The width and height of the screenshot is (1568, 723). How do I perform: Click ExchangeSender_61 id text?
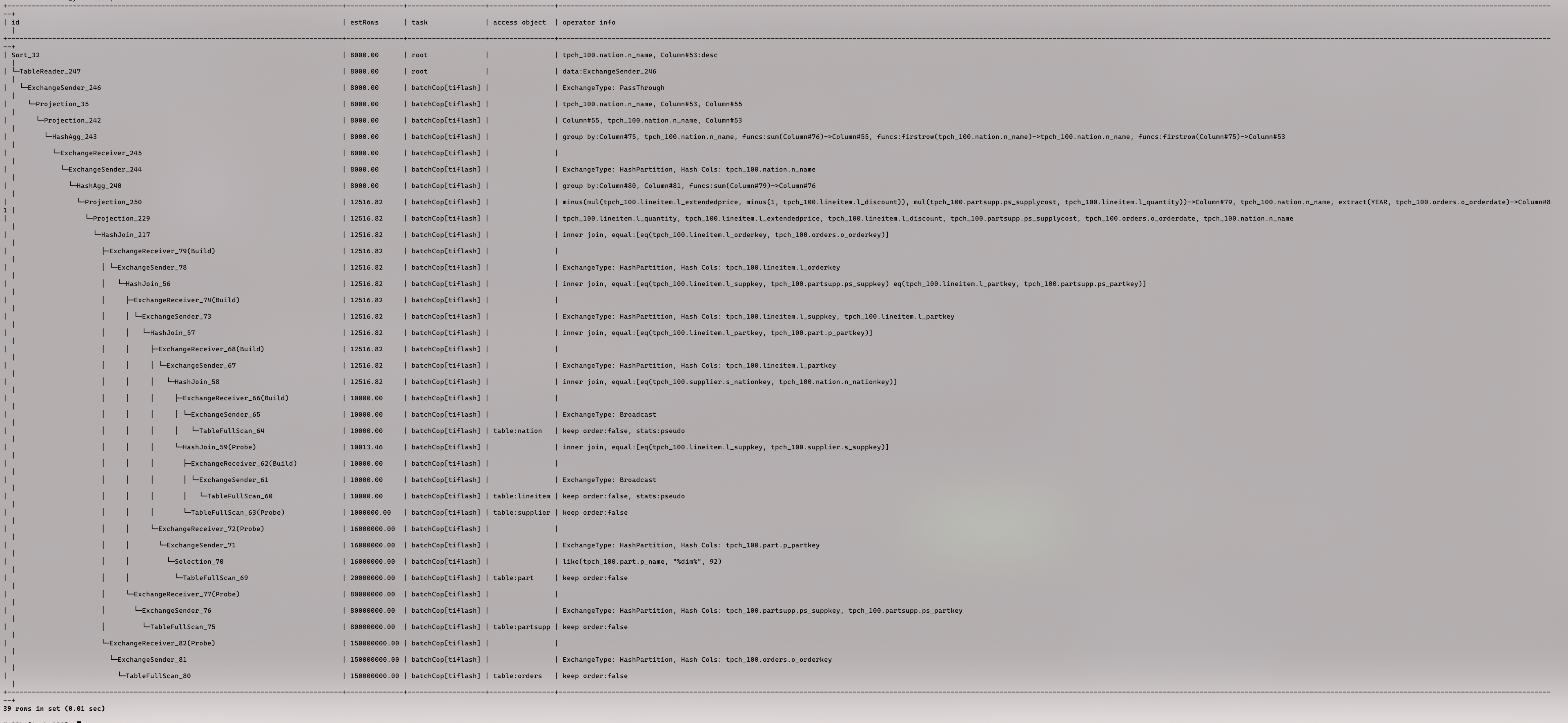click(234, 480)
